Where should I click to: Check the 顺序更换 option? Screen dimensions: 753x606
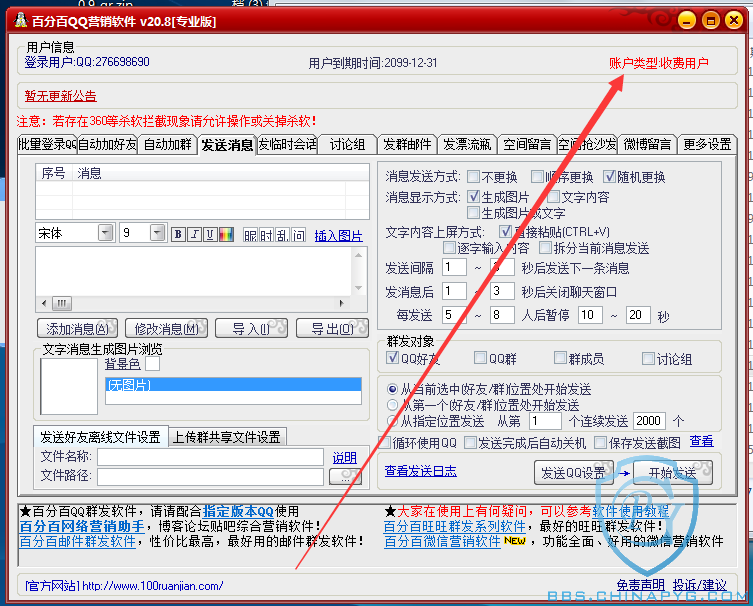click(537, 177)
